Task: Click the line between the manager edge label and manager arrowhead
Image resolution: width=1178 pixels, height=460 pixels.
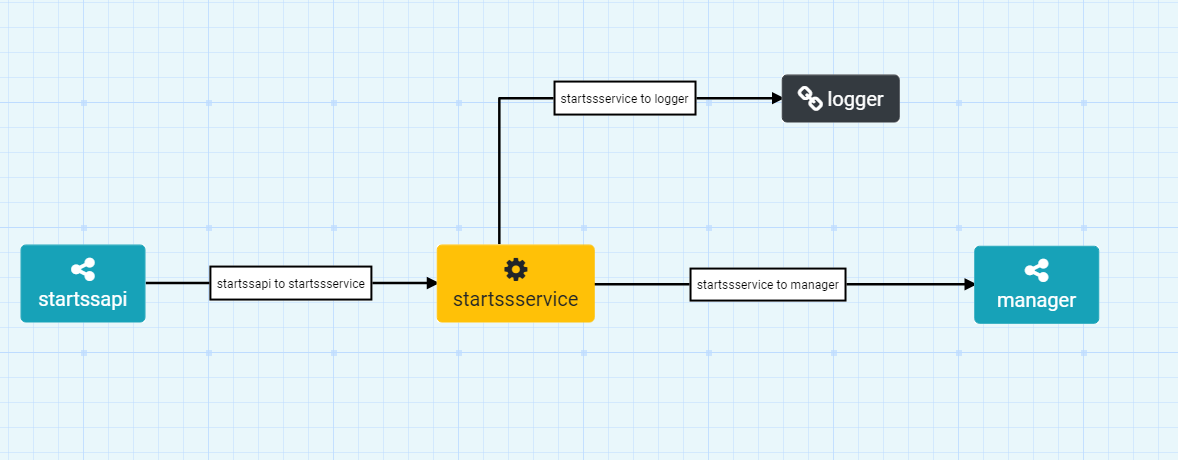Action: [x=905, y=284]
